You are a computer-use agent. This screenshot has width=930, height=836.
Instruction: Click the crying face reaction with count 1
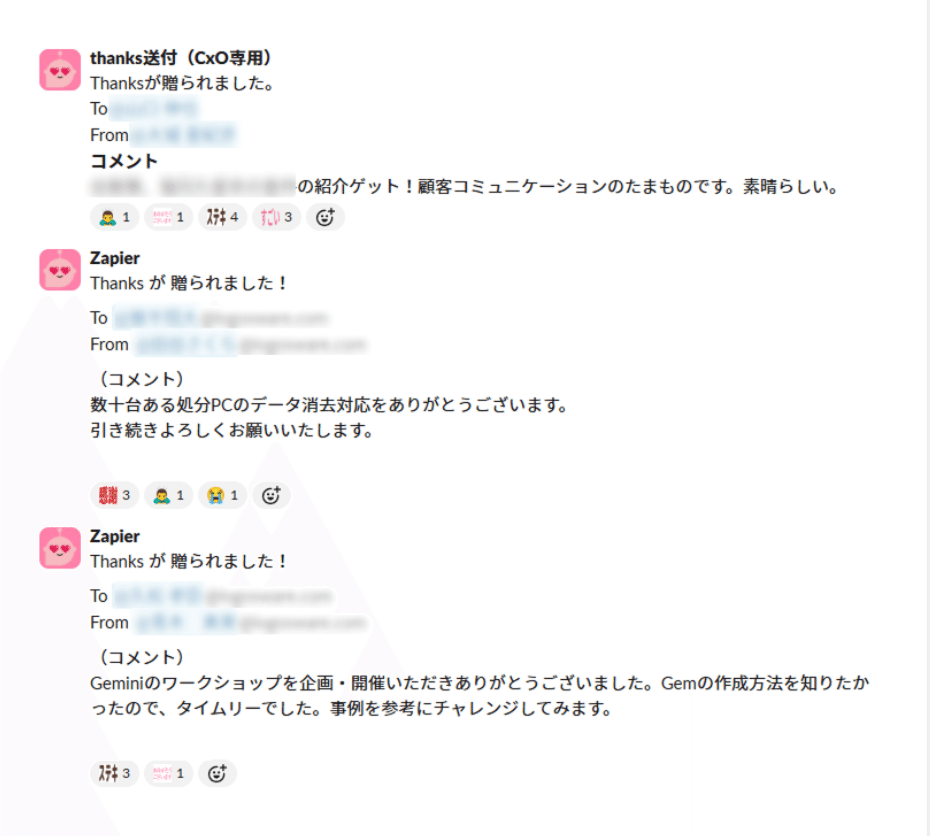(222, 495)
